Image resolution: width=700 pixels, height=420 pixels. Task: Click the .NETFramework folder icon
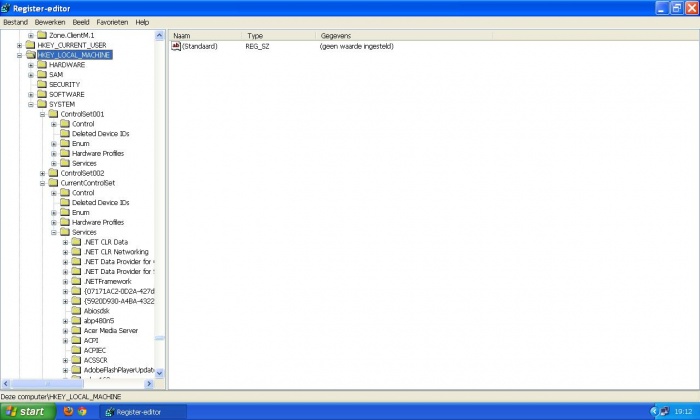(x=77, y=281)
